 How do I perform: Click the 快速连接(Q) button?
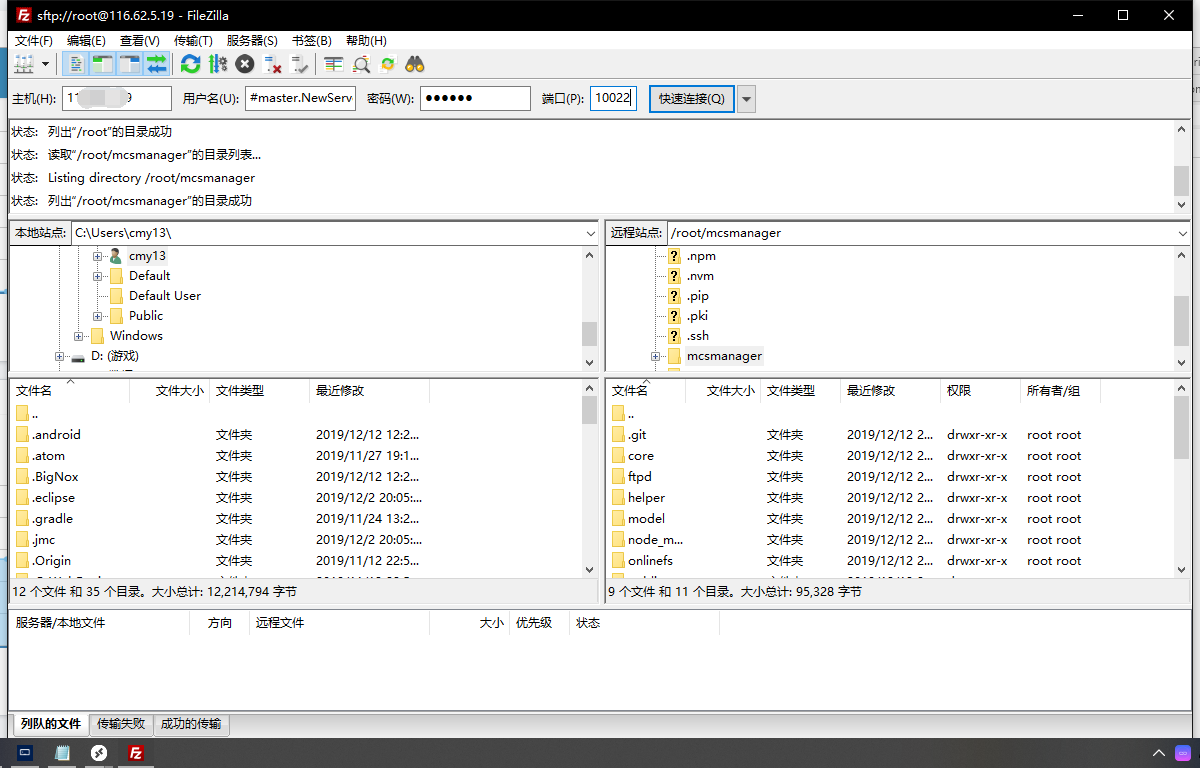(x=691, y=99)
